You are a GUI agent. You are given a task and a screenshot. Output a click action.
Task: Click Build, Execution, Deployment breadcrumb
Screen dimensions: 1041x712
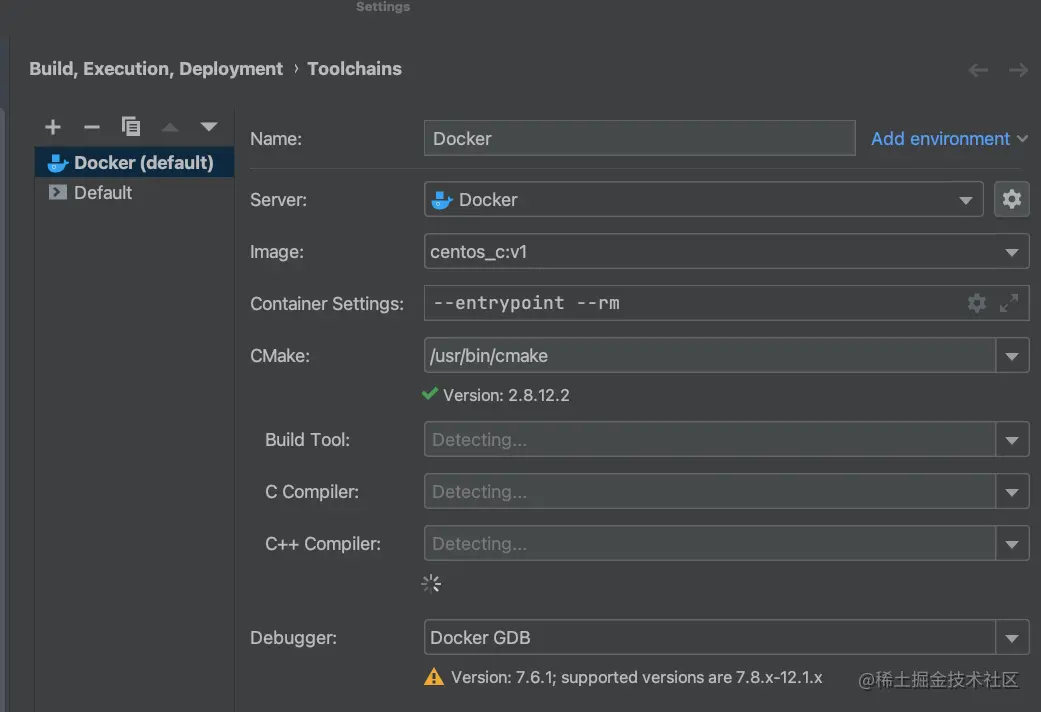tap(156, 69)
